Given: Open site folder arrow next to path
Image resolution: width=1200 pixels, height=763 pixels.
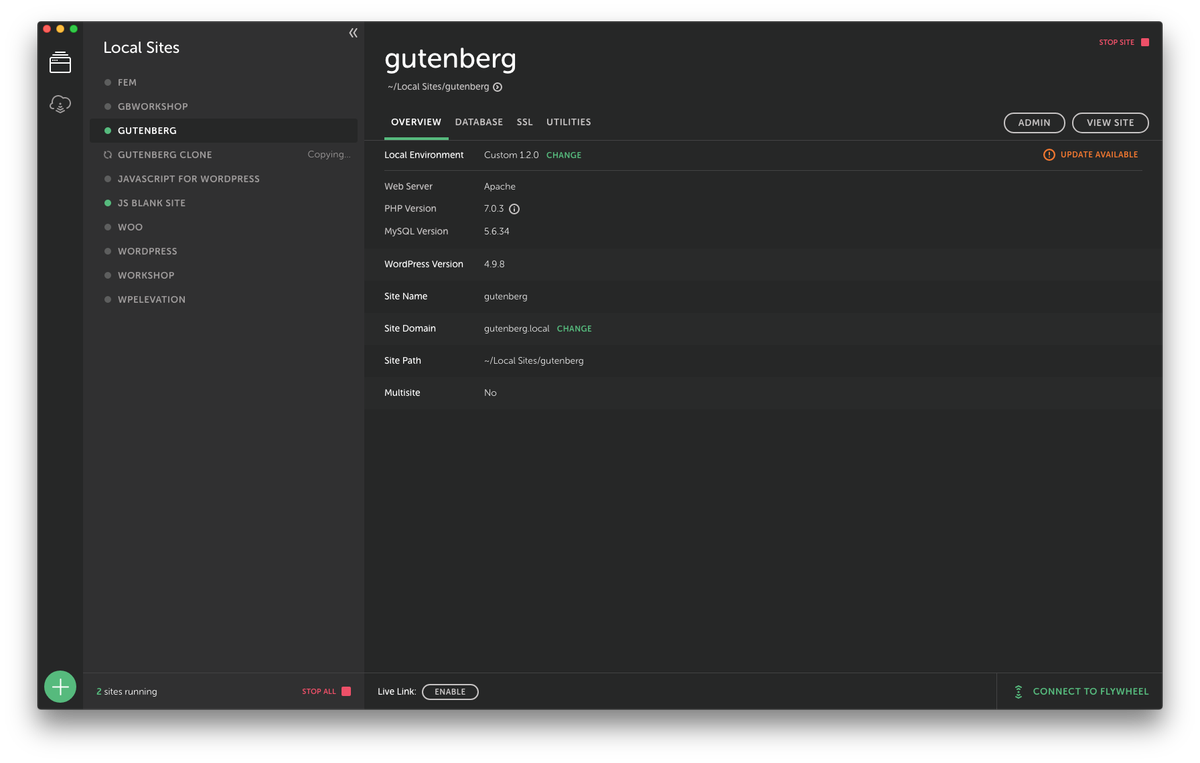Looking at the screenshot, I should click(x=497, y=87).
